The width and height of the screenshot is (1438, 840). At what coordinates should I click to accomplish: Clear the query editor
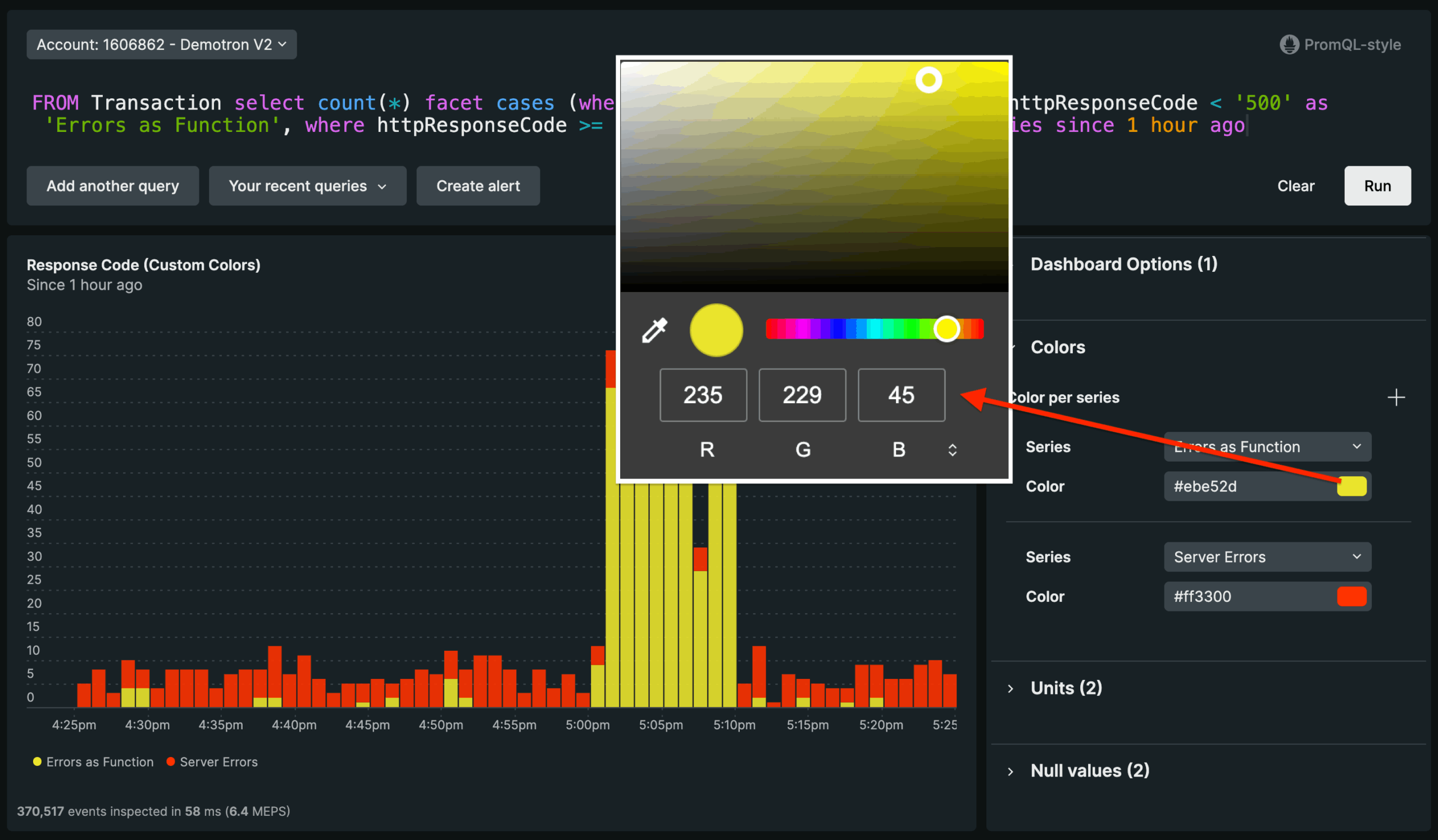1295,186
